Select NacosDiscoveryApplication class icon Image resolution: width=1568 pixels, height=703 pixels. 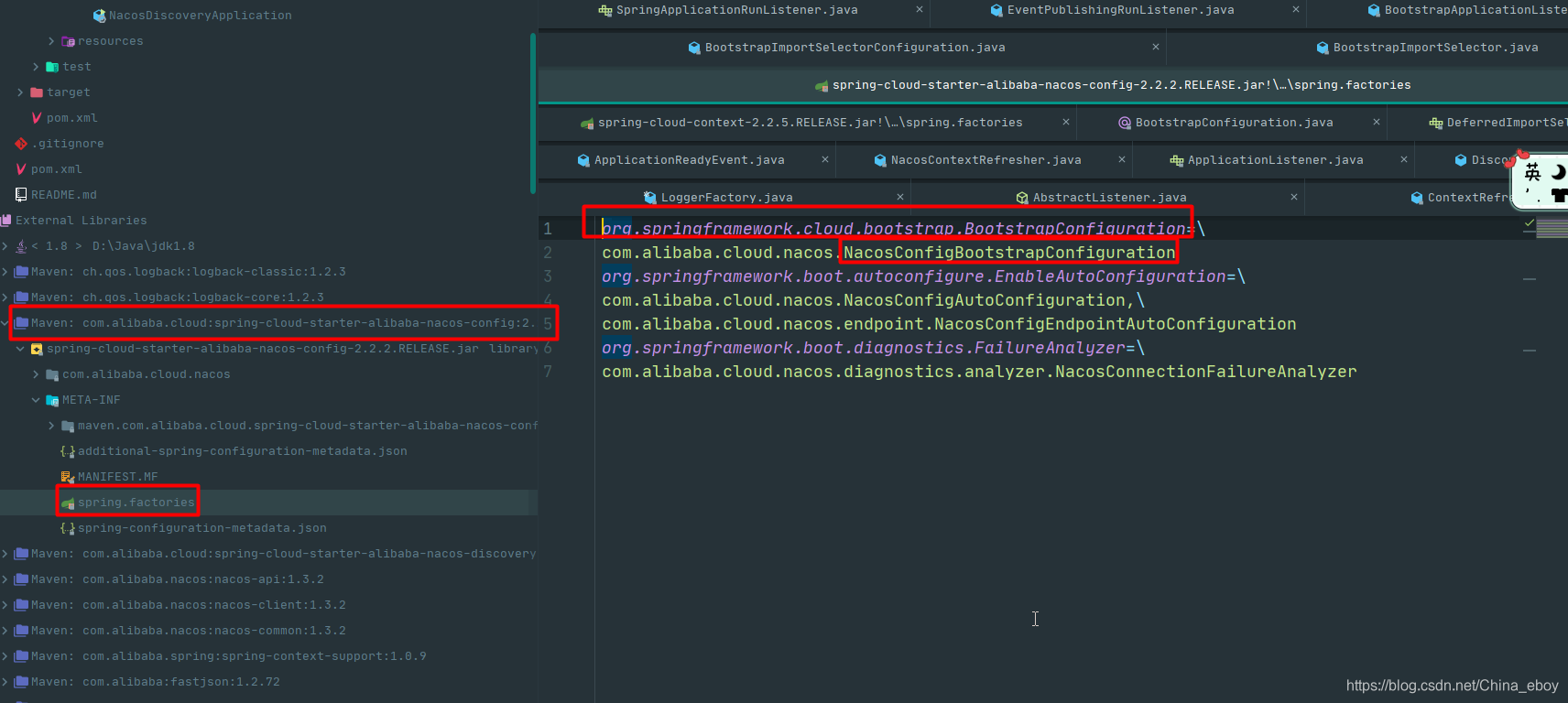tap(99, 16)
